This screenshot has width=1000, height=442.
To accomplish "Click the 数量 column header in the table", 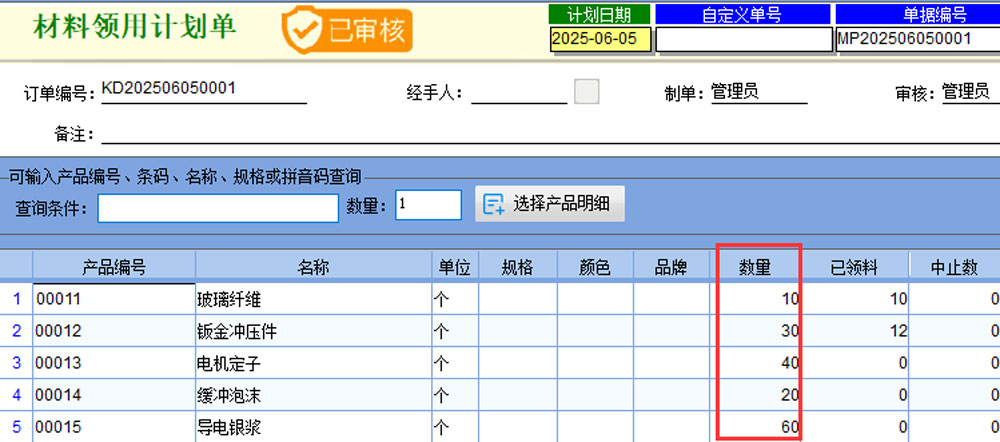I will 756,267.
